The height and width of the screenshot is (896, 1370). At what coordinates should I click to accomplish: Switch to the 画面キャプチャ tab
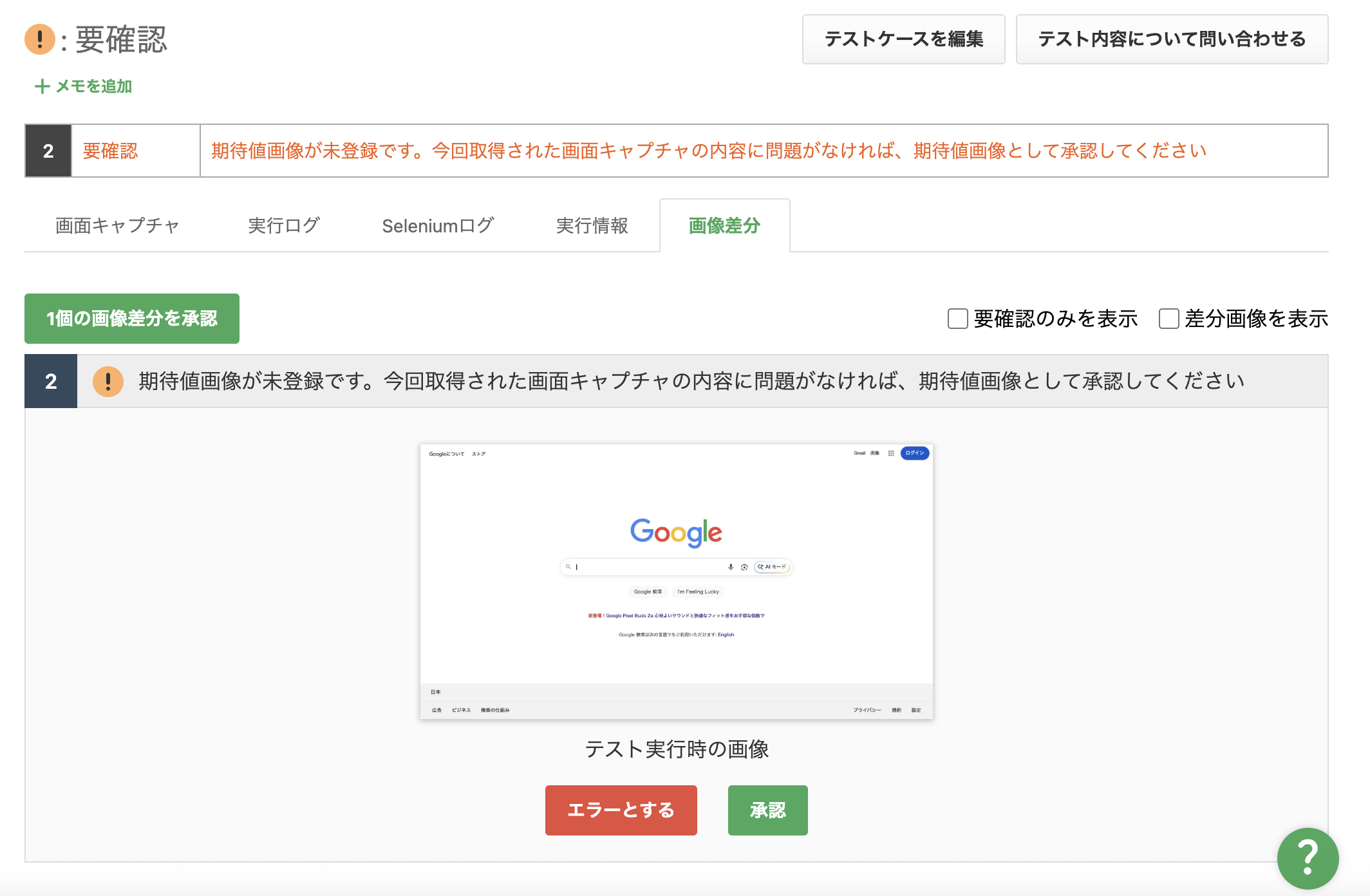pos(117,226)
